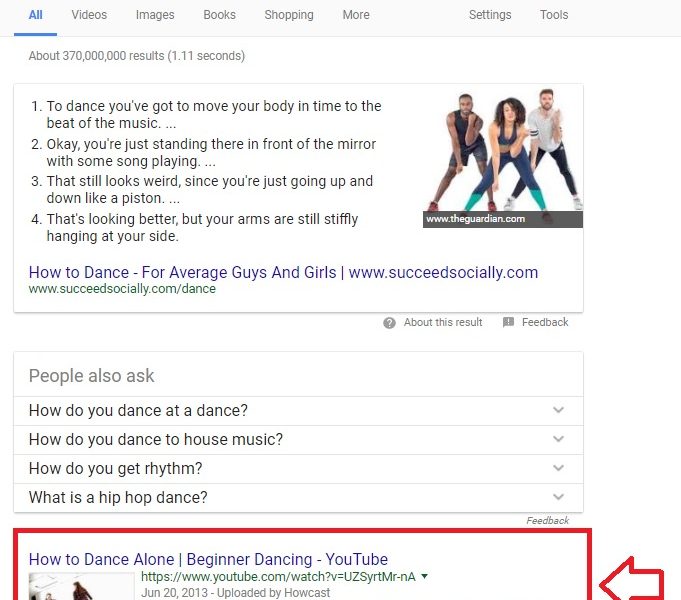The image size is (681, 600).
Task: Click the YouTube video thumbnail
Action: (81, 587)
